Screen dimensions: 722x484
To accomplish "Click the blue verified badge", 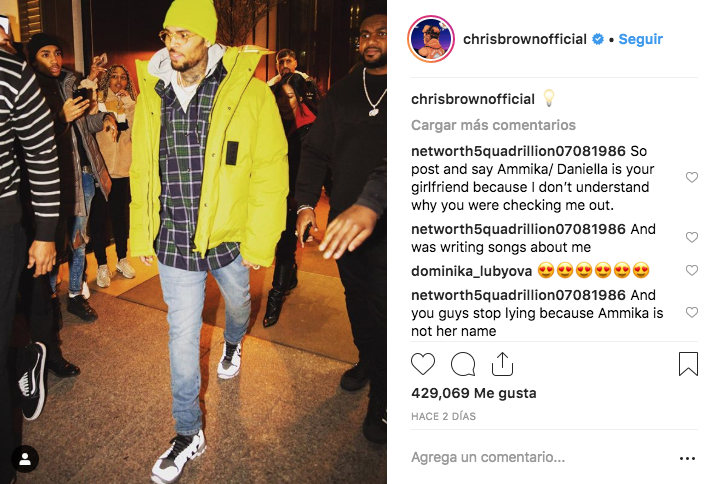I will [598, 39].
